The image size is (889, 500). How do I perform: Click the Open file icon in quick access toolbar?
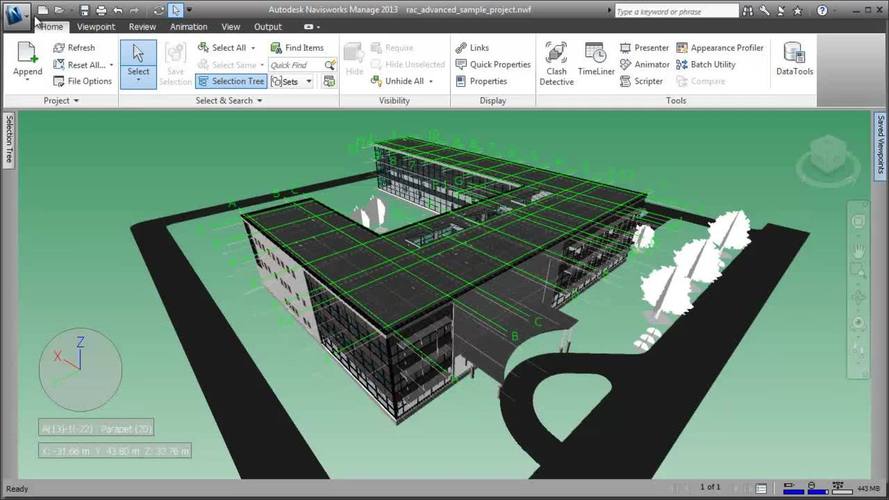tap(59, 10)
